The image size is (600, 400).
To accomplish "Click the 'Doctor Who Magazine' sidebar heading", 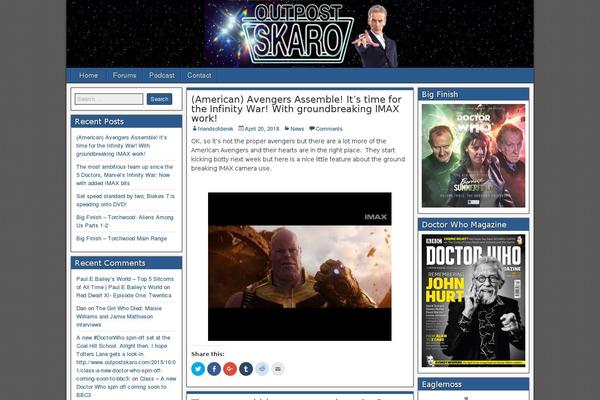I will tap(464, 225).
